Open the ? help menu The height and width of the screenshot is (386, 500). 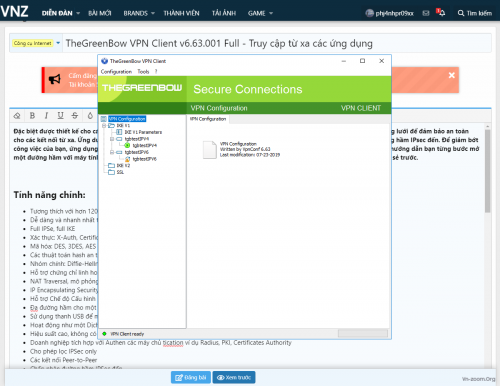(156, 72)
